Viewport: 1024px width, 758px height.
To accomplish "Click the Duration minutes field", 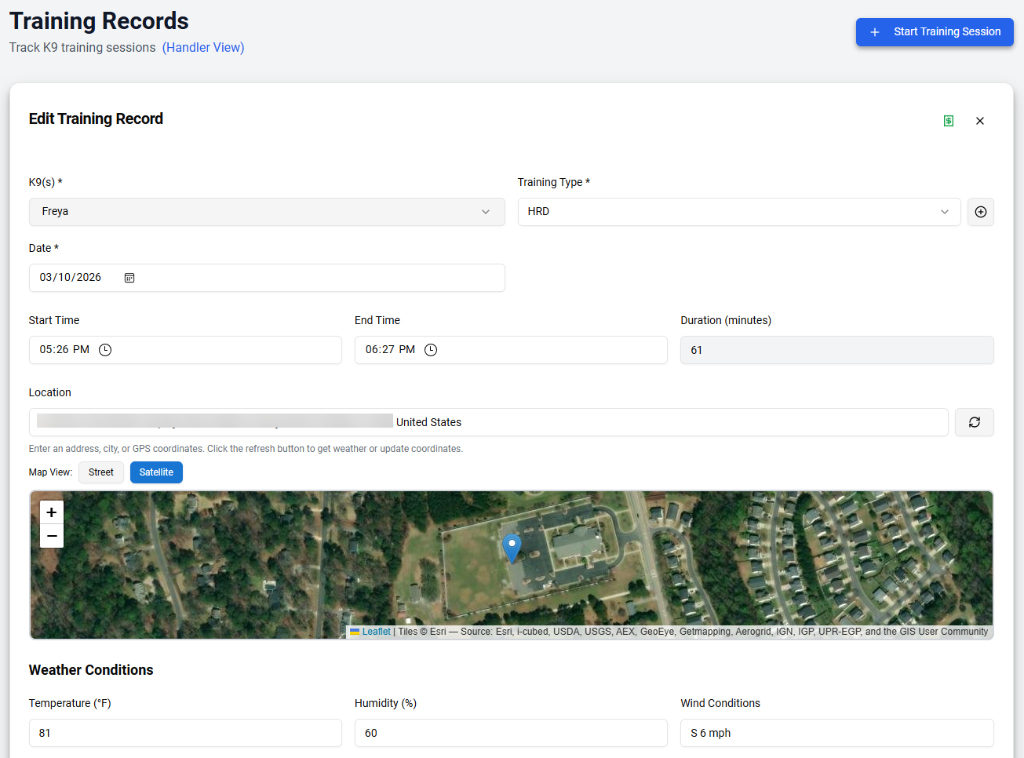I will coord(837,350).
